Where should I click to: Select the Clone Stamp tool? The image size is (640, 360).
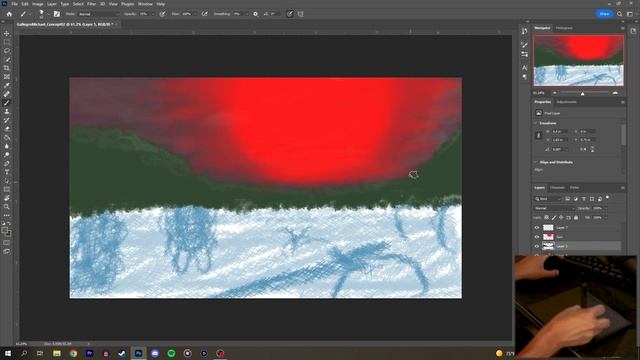tap(7, 111)
